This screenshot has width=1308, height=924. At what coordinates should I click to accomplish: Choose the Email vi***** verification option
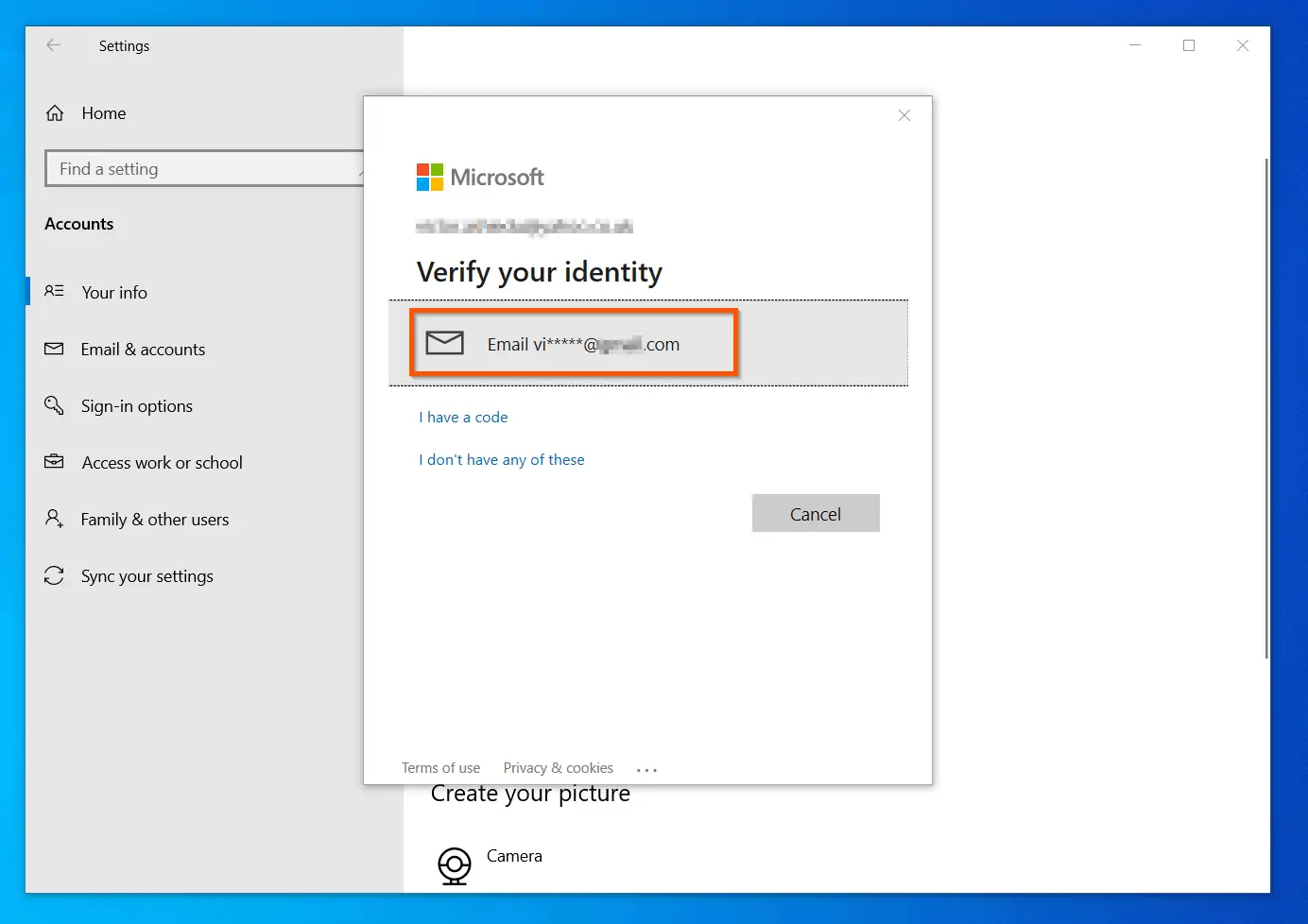648,343
